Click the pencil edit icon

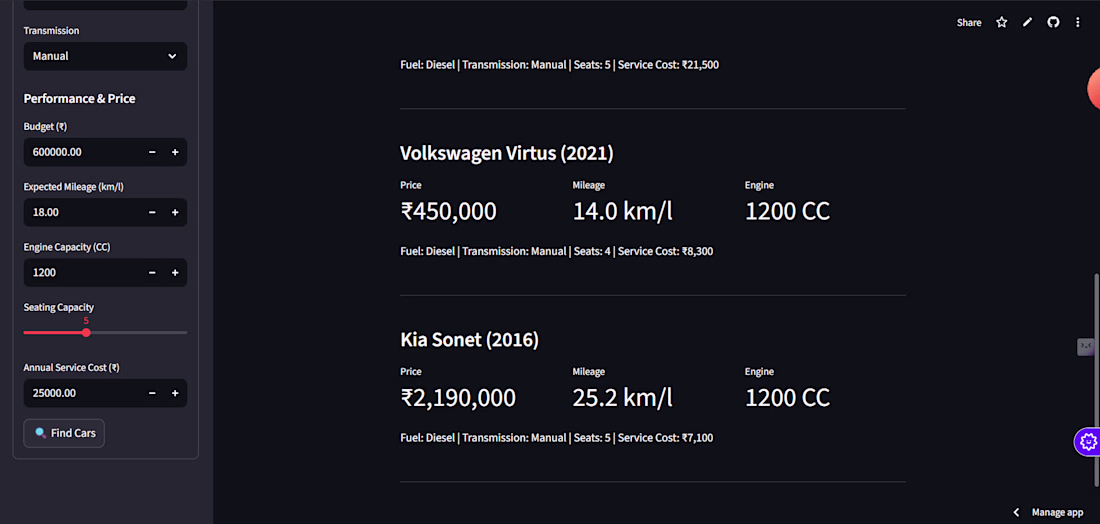pos(1027,22)
